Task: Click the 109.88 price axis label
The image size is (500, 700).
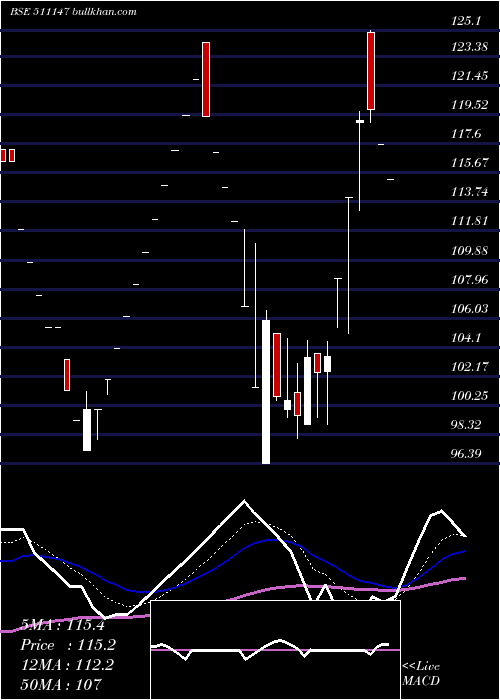Action: [x=469, y=250]
